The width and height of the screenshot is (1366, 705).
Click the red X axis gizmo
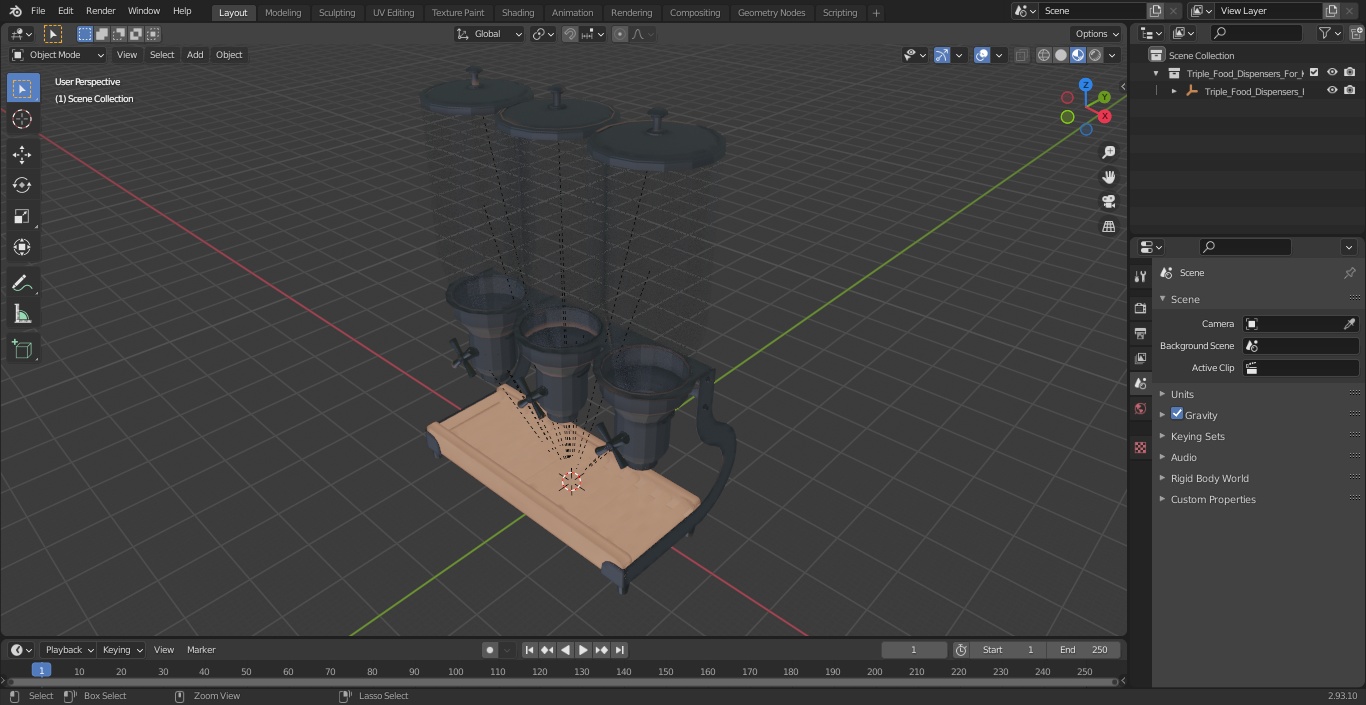(x=1105, y=116)
